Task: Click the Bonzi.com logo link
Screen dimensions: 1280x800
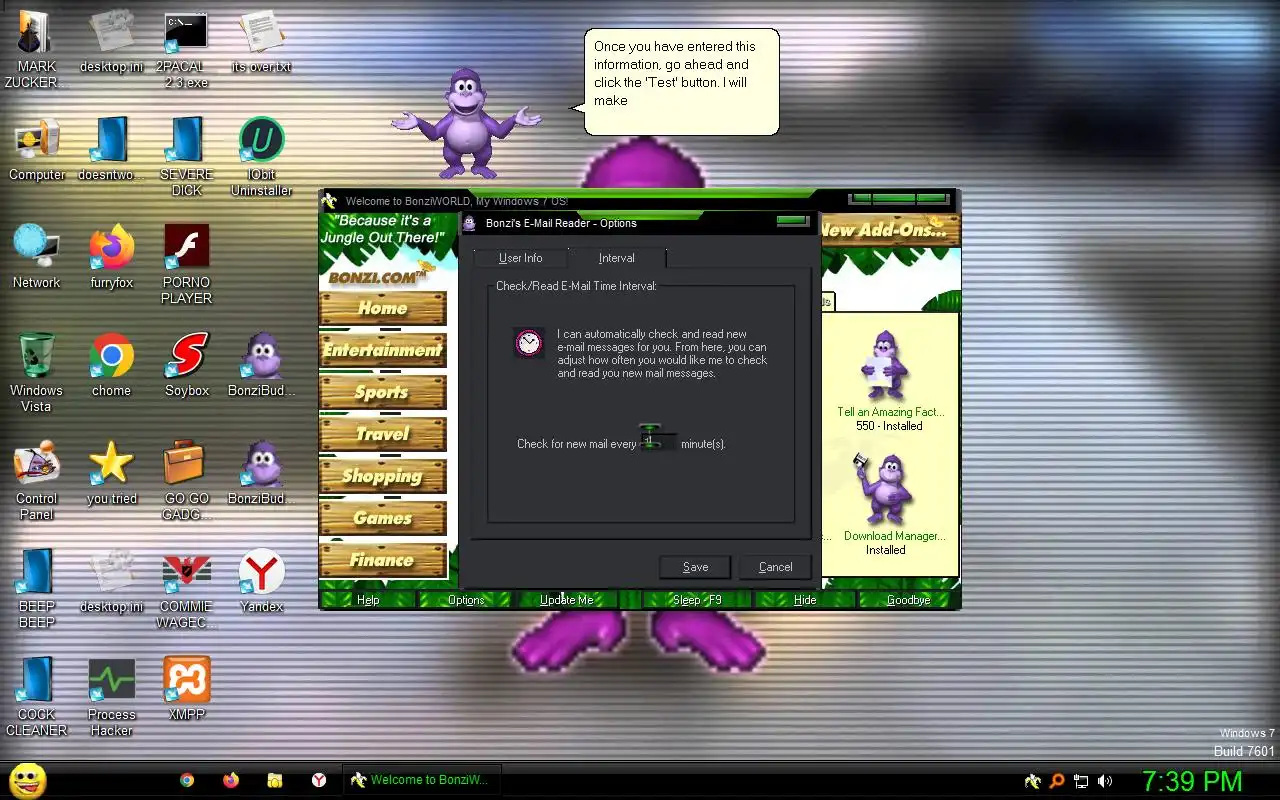Action: (x=380, y=275)
